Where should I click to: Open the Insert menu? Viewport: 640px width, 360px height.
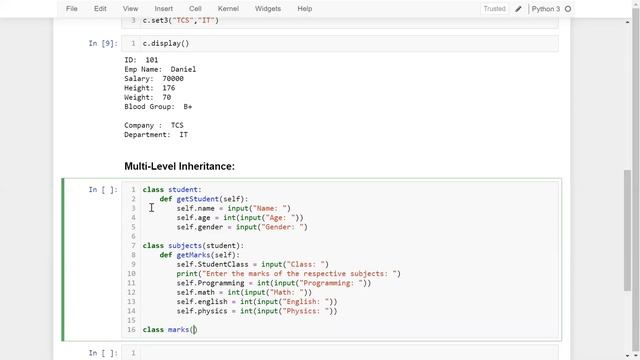pyautogui.click(x=163, y=9)
